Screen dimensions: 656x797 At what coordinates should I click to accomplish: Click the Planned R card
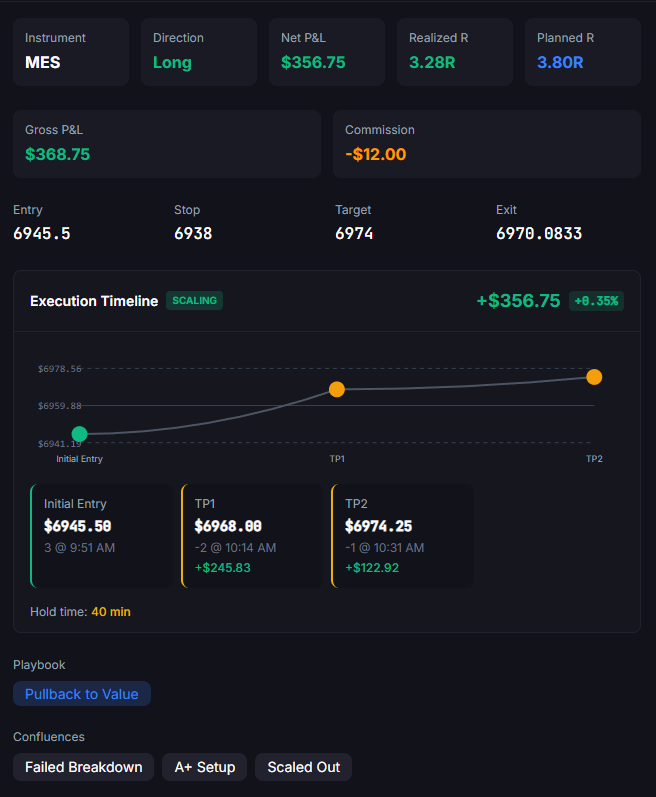pyautogui.click(x=583, y=52)
